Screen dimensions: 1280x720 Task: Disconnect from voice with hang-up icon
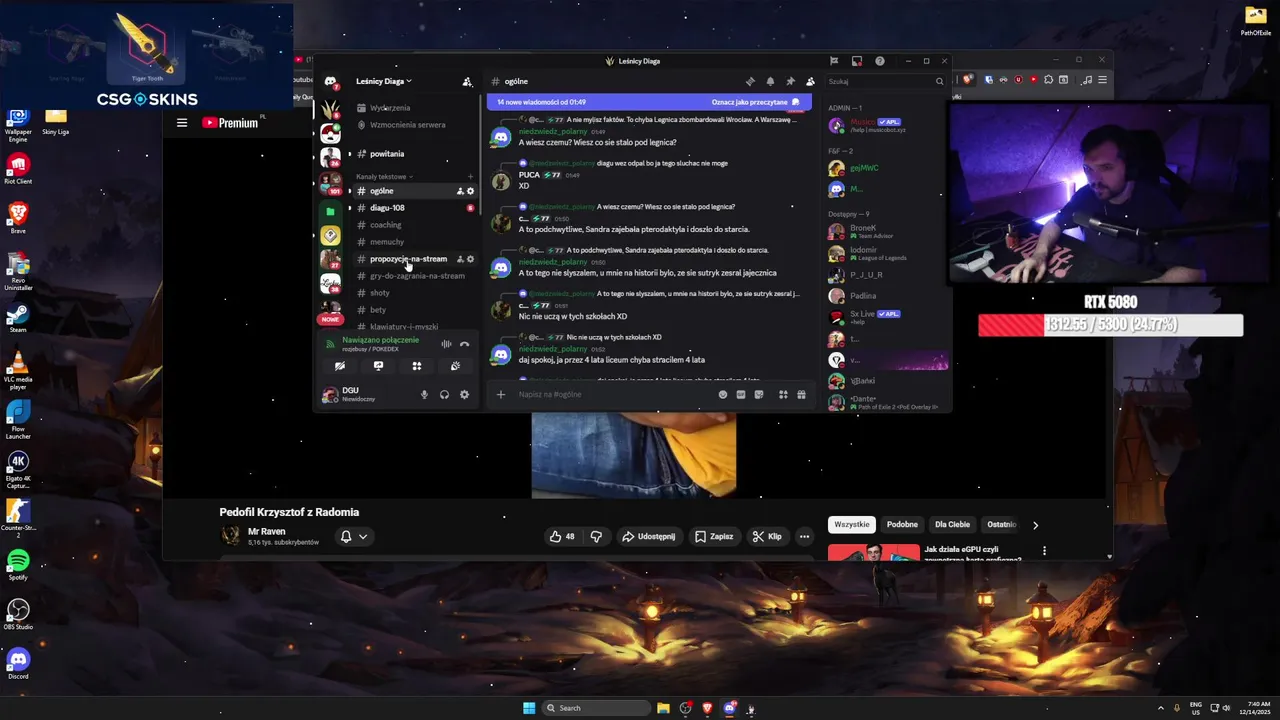click(464, 344)
